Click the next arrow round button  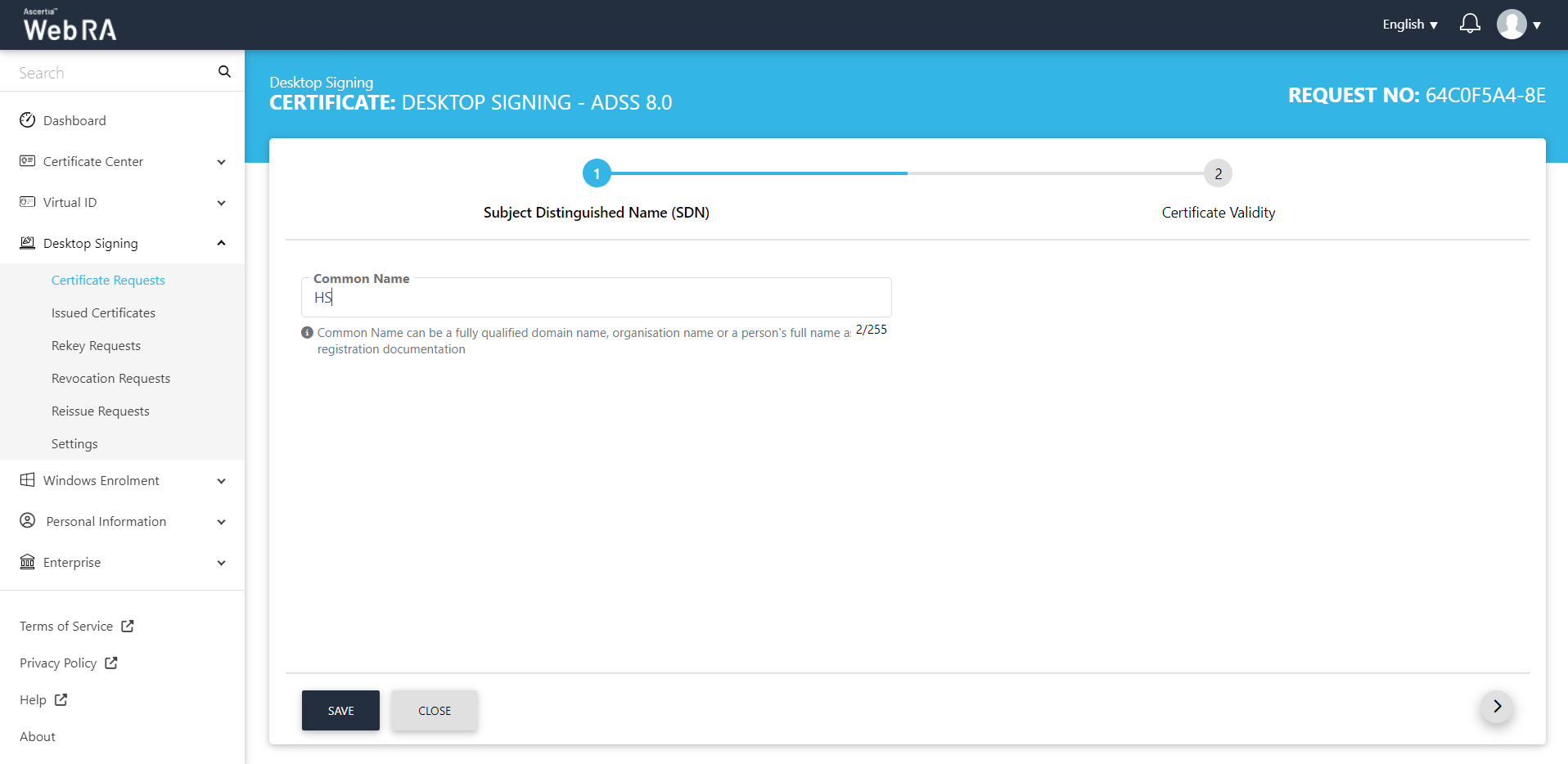pos(1497,707)
